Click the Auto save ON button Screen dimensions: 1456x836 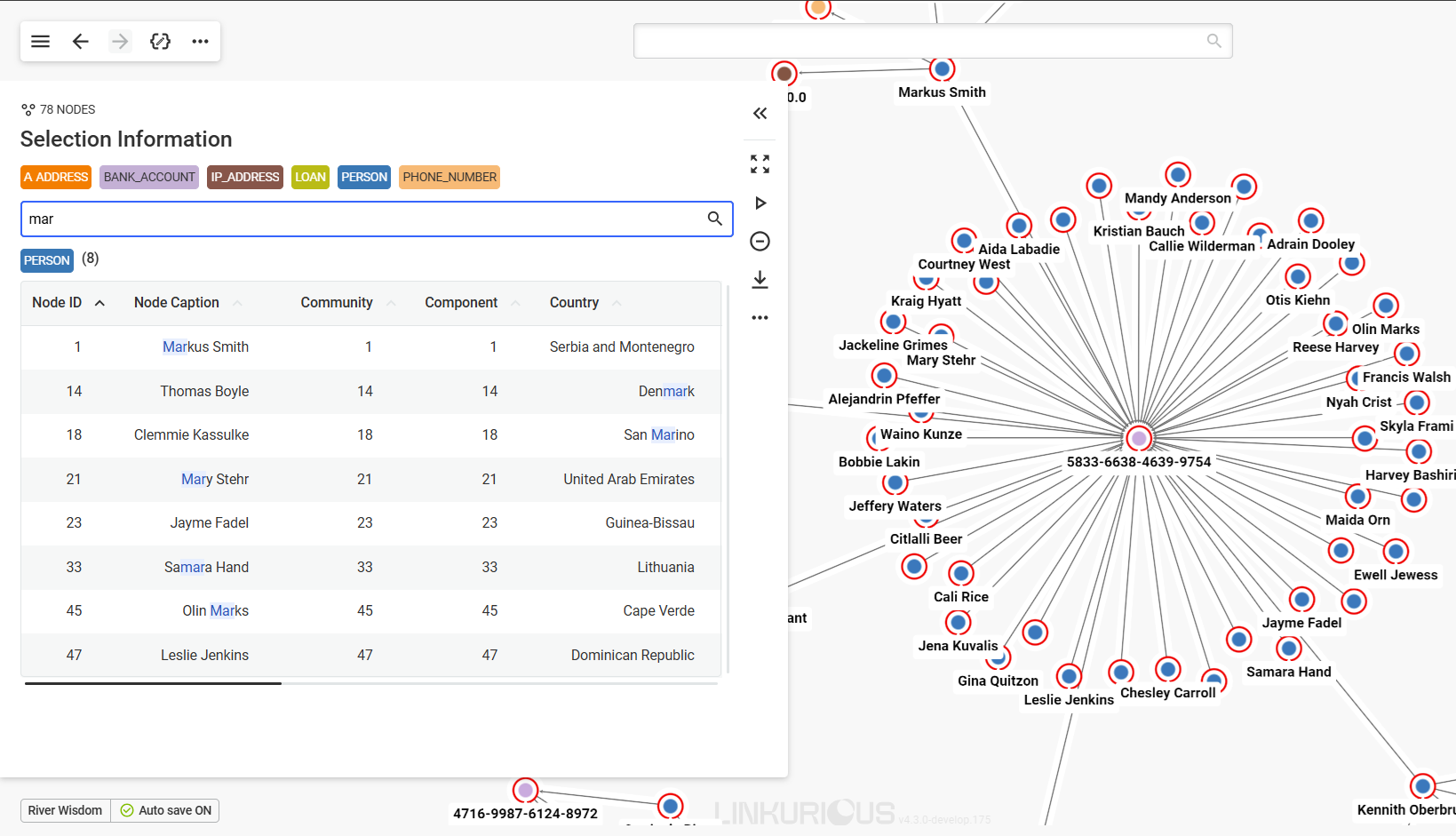tap(166, 810)
